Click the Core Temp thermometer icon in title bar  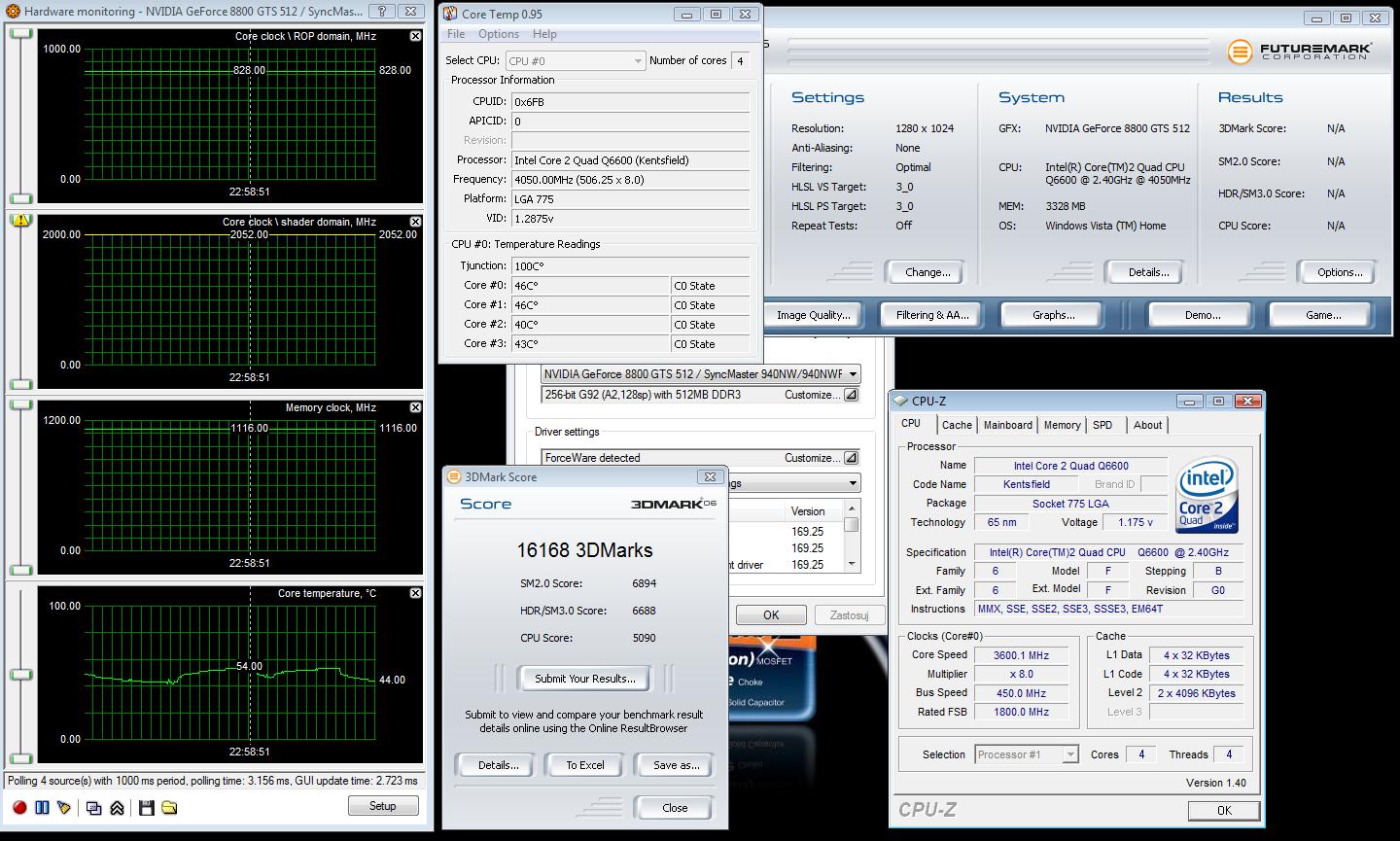coord(451,14)
